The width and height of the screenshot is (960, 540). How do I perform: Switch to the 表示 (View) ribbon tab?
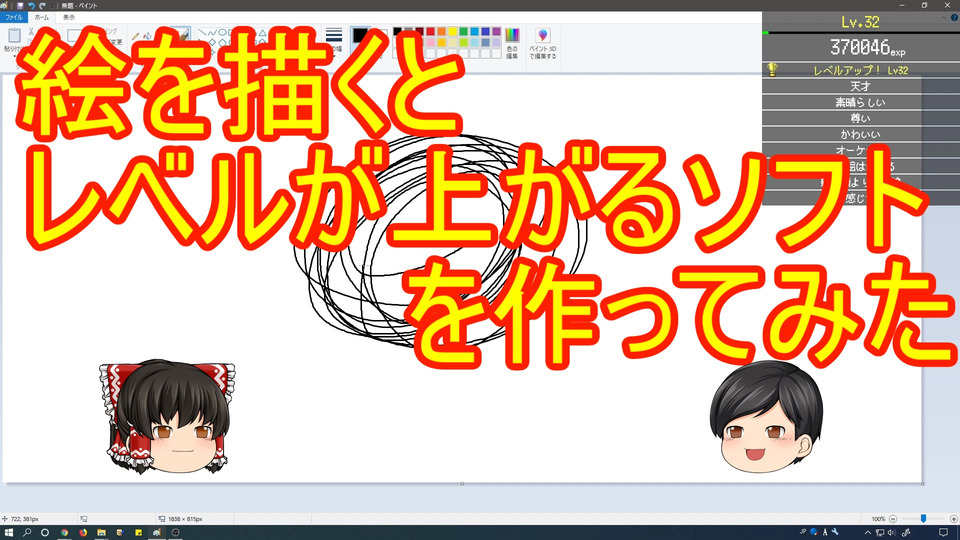click(x=69, y=18)
